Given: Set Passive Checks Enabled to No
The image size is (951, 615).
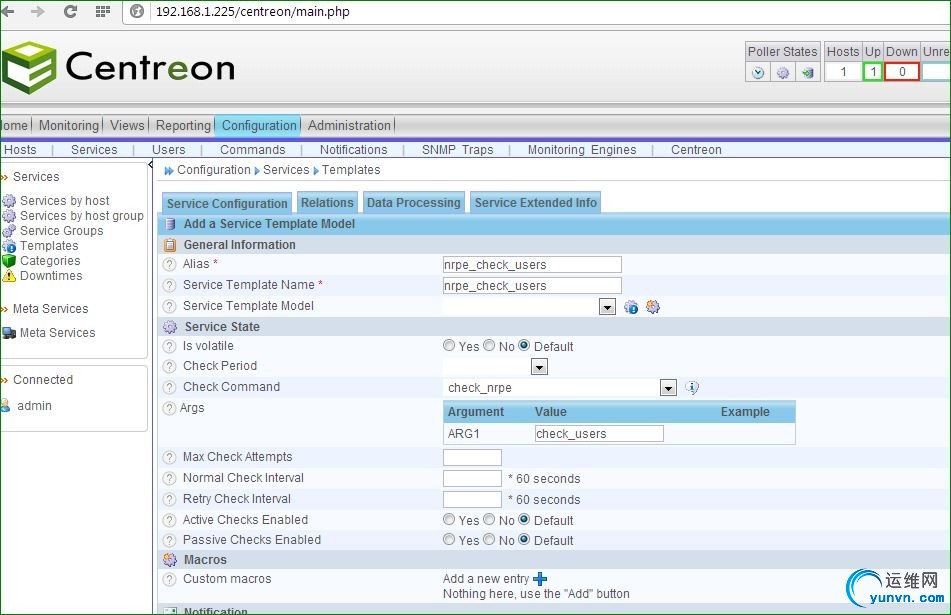Looking at the screenshot, I should [489, 539].
